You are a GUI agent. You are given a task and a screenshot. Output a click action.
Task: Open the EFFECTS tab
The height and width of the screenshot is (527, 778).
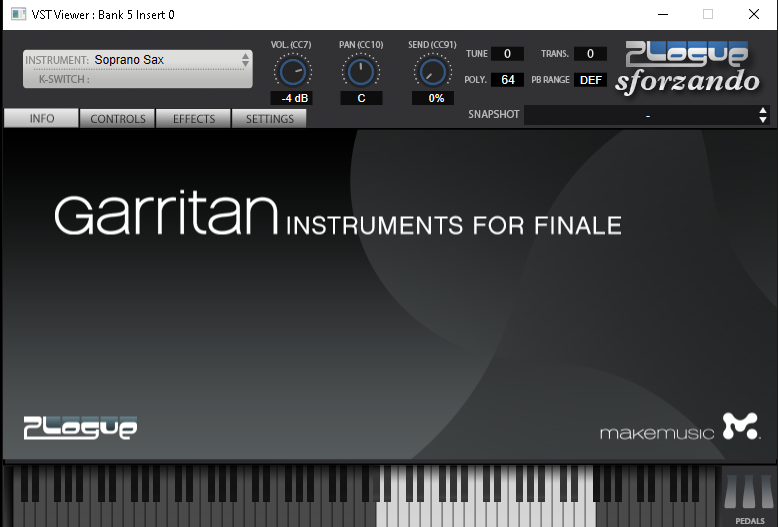coord(194,119)
